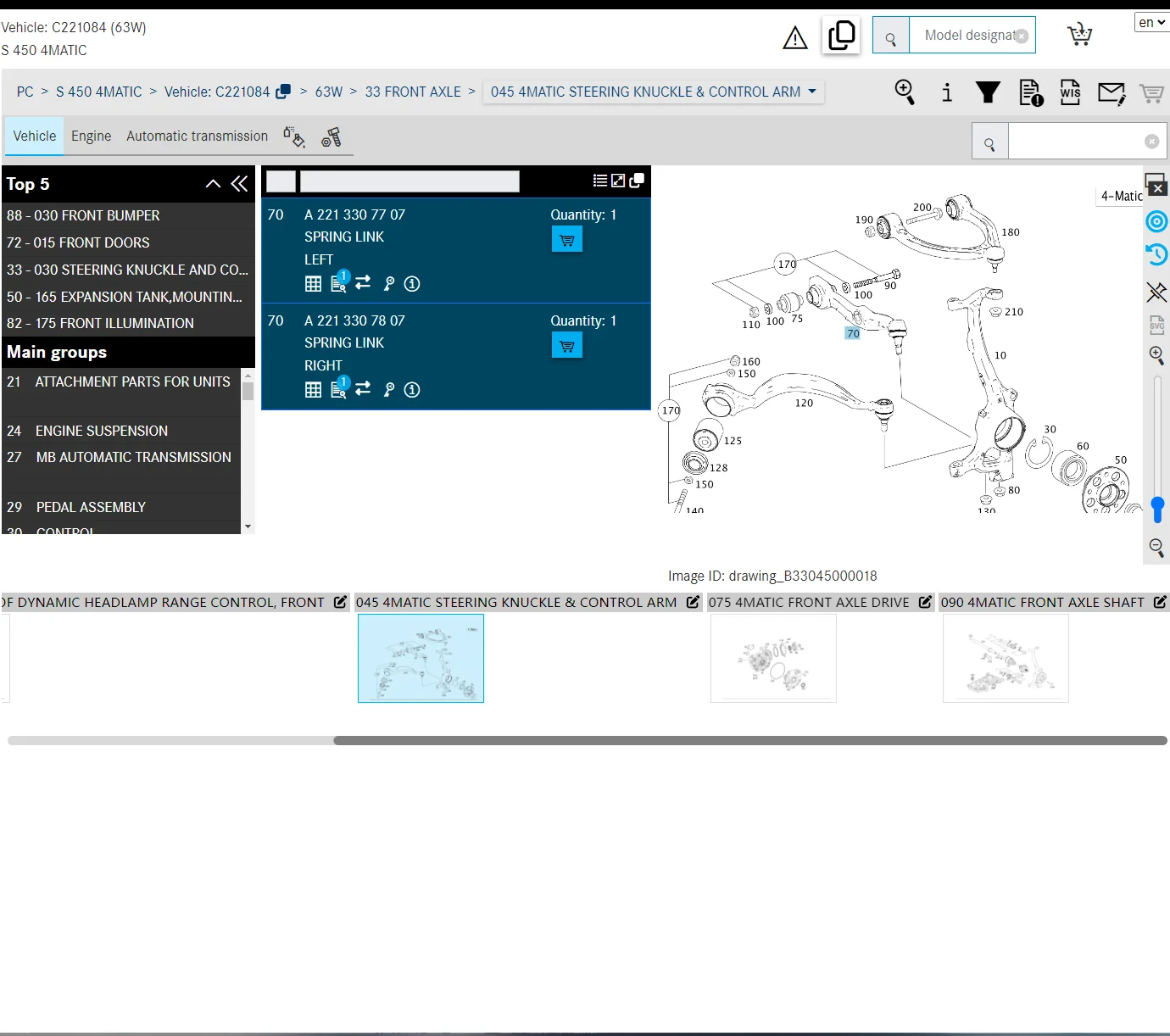Click the close image window icon
The height and width of the screenshot is (1036, 1170).
[x=1156, y=185]
